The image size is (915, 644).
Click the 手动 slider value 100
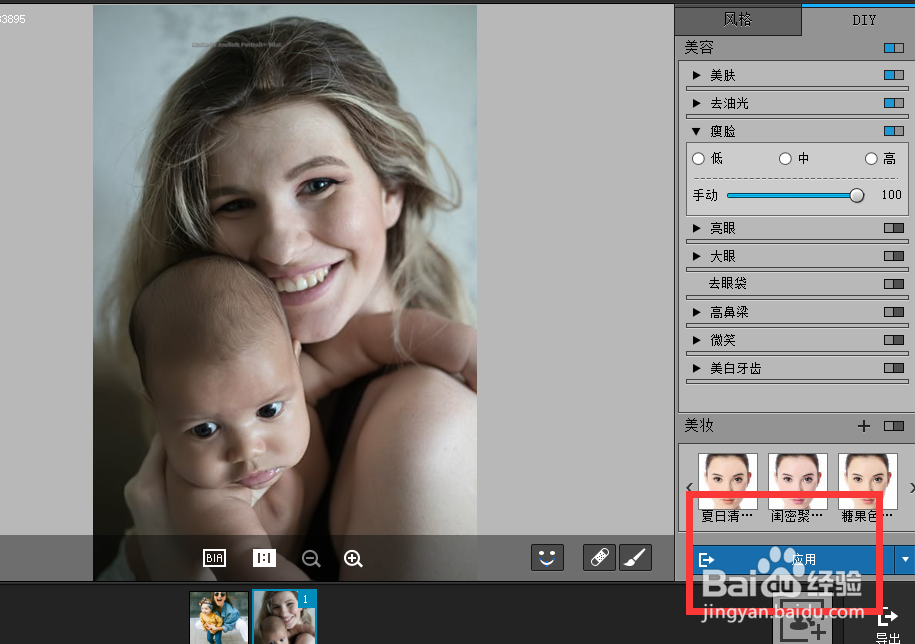tap(891, 195)
